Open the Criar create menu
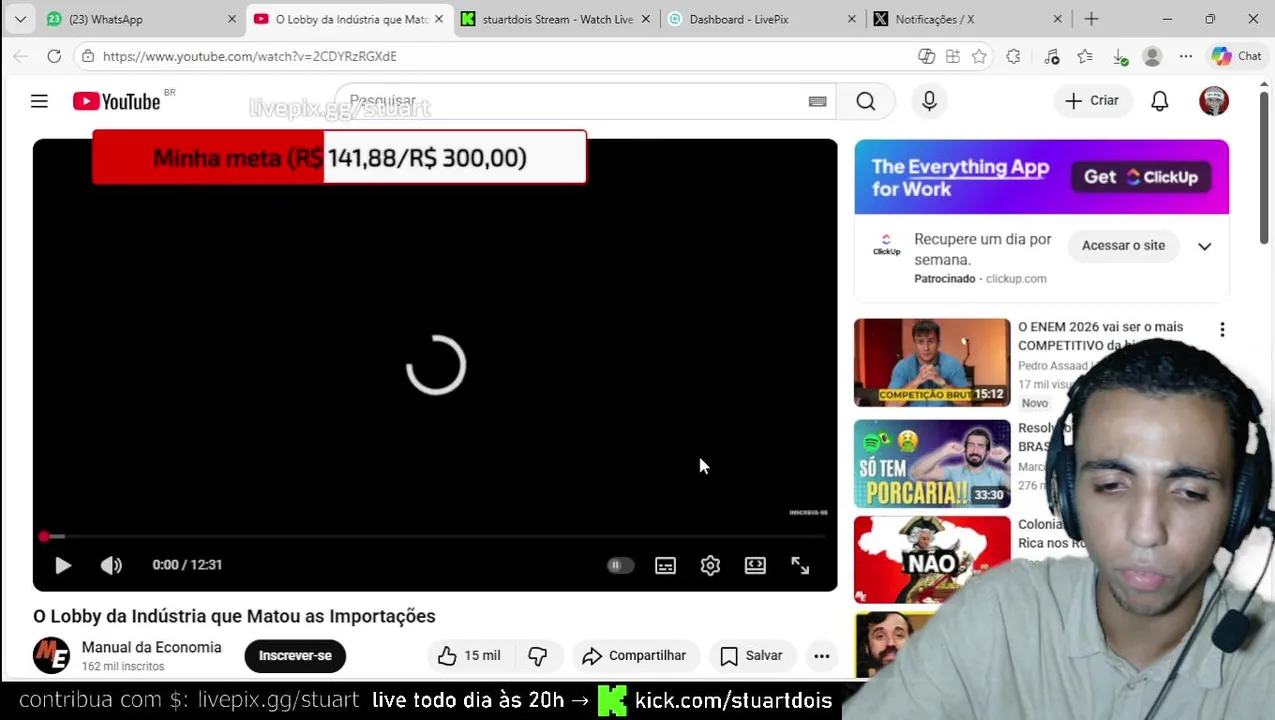 1092,100
